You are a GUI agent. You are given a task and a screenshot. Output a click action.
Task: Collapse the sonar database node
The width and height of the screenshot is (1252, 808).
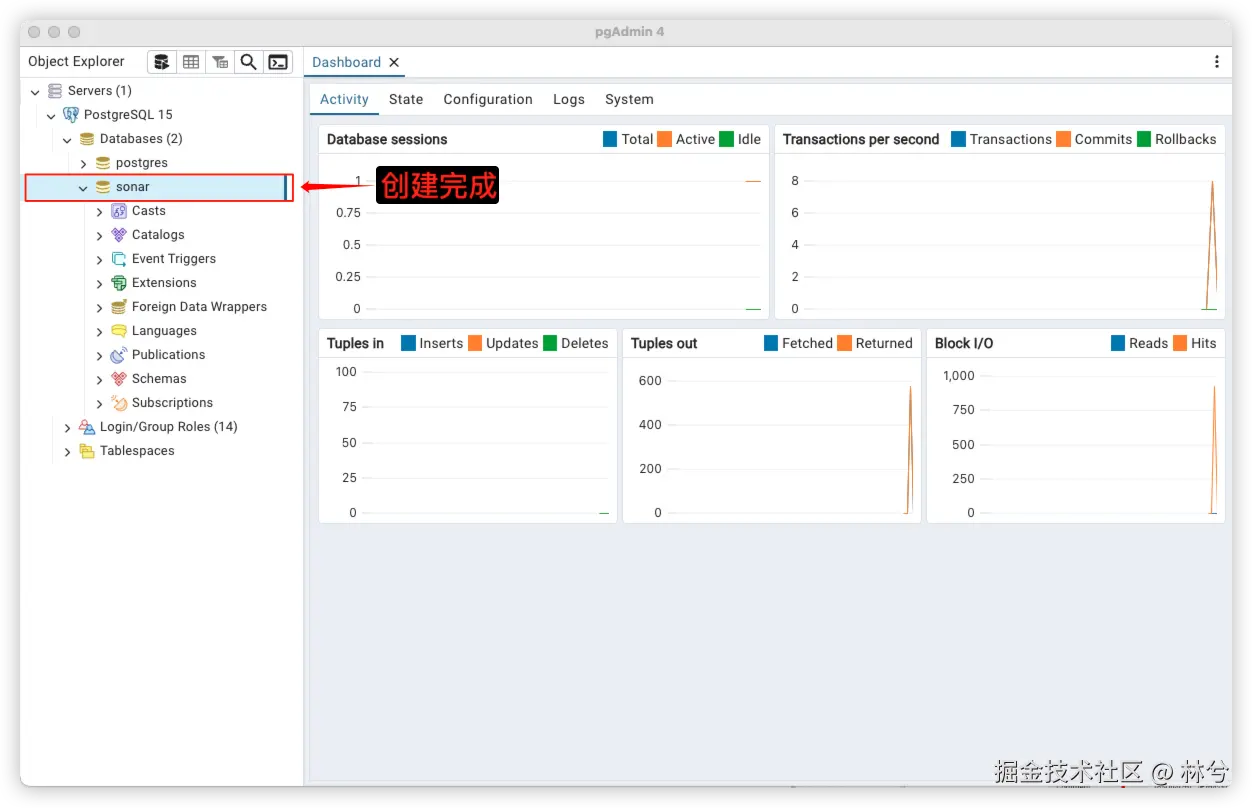(83, 188)
